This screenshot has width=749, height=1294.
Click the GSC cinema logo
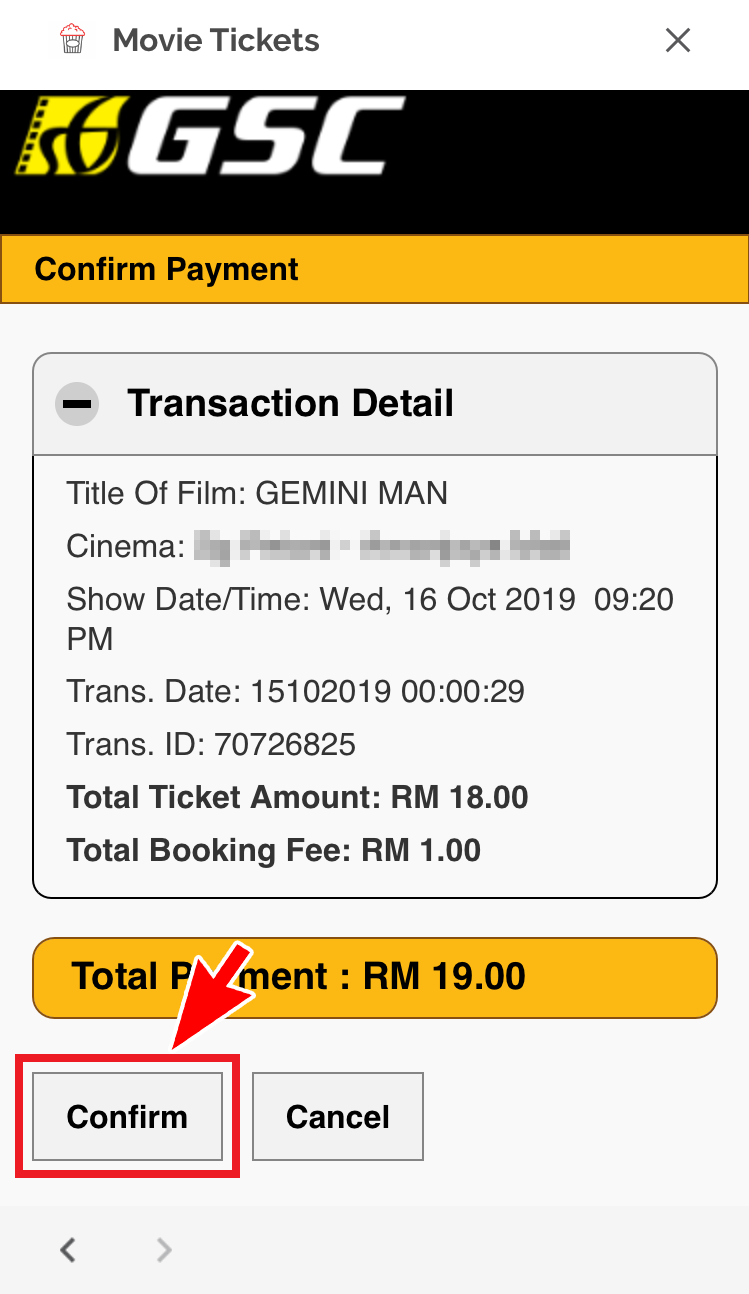210,137
